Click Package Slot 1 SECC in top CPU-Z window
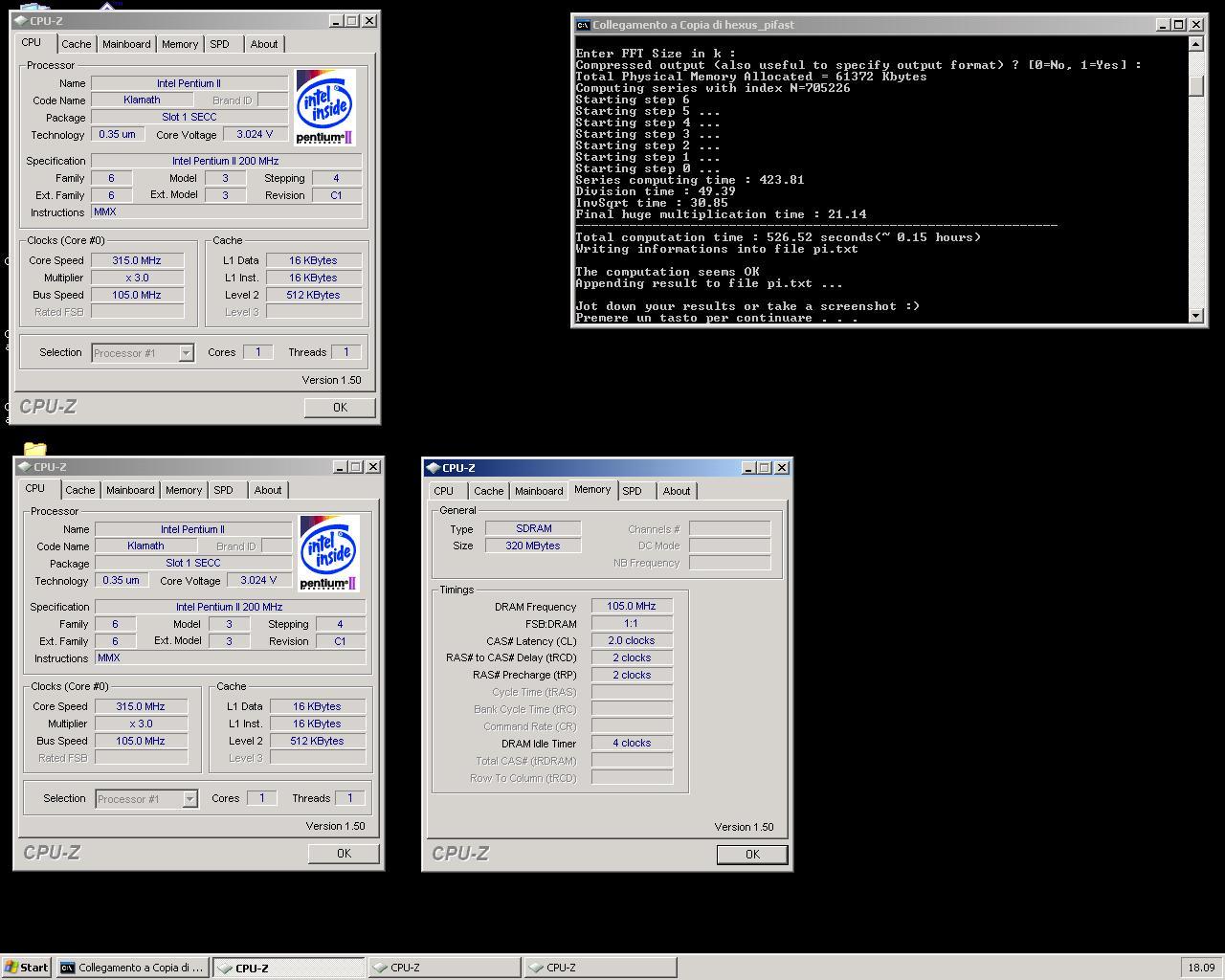 tap(189, 117)
